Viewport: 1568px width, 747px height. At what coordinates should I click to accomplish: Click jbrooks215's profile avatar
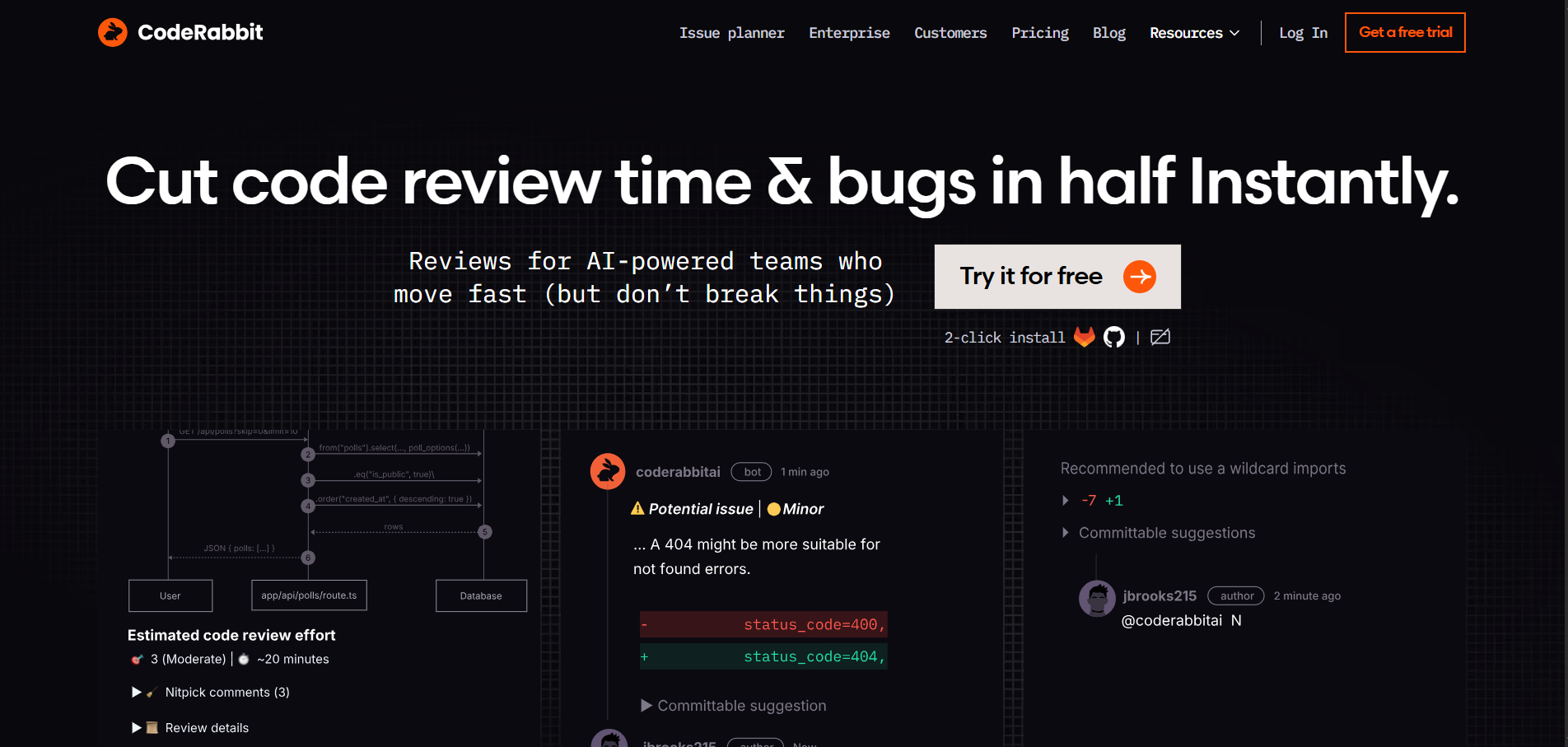pos(1097,598)
